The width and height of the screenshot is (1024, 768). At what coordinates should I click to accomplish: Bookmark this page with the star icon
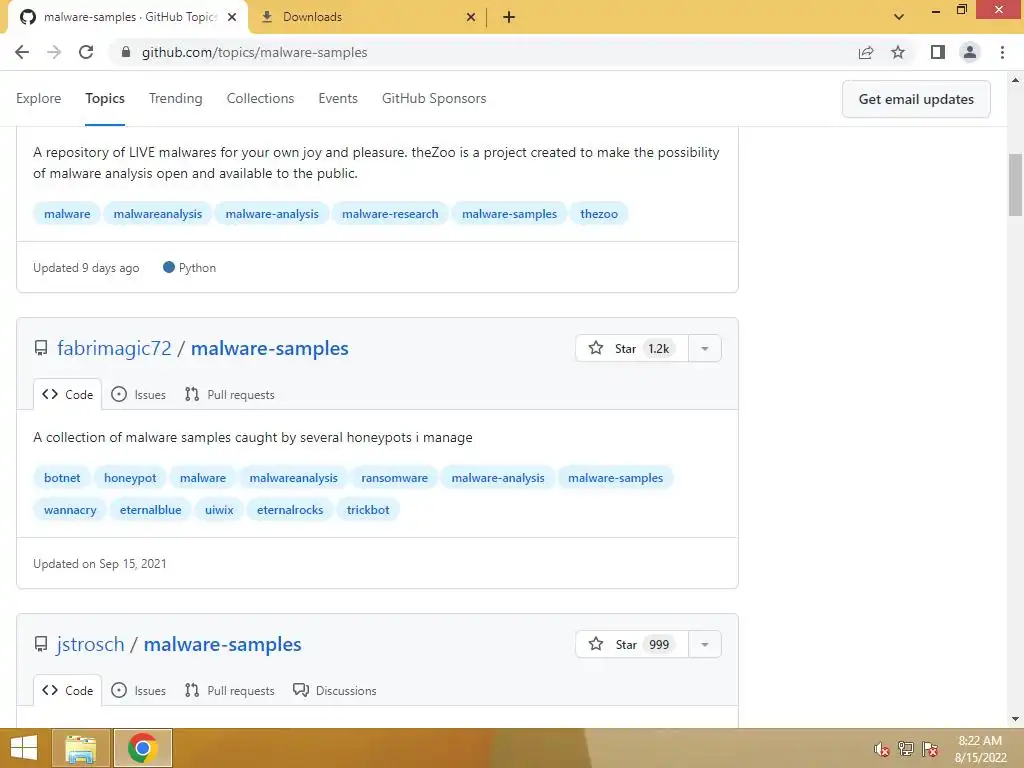click(x=898, y=52)
